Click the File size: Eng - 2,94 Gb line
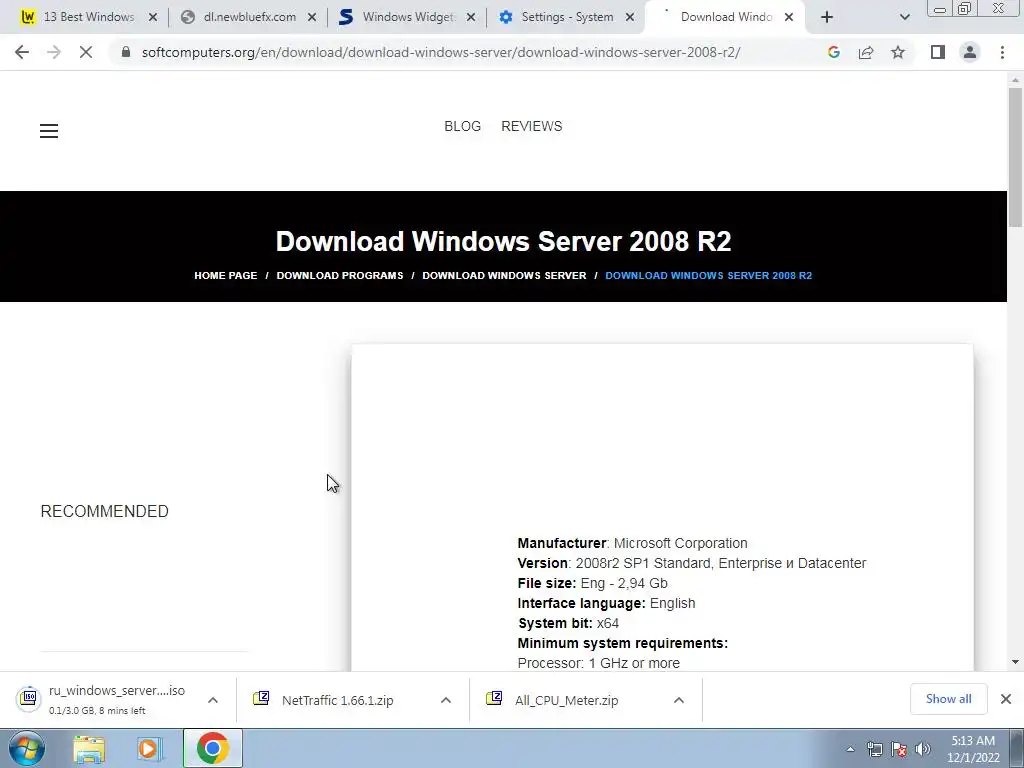 click(592, 583)
